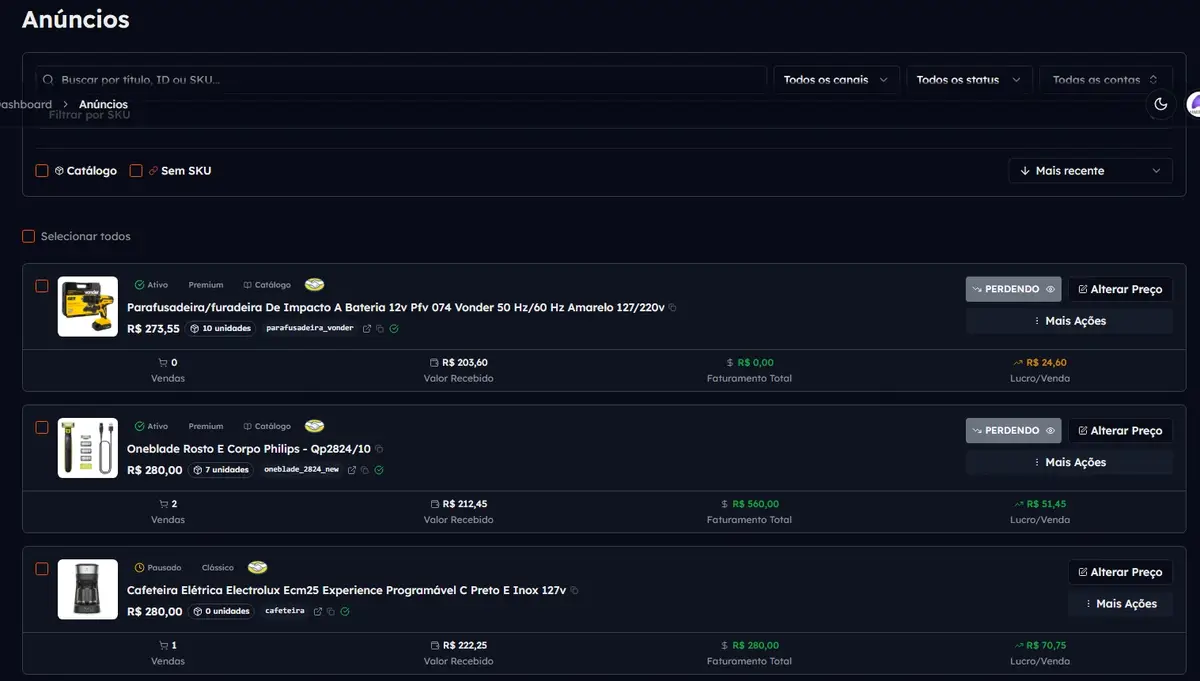Image resolution: width=1200 pixels, height=681 pixels.
Task: Click the 7 unidades stock badge
Action: click(220, 470)
